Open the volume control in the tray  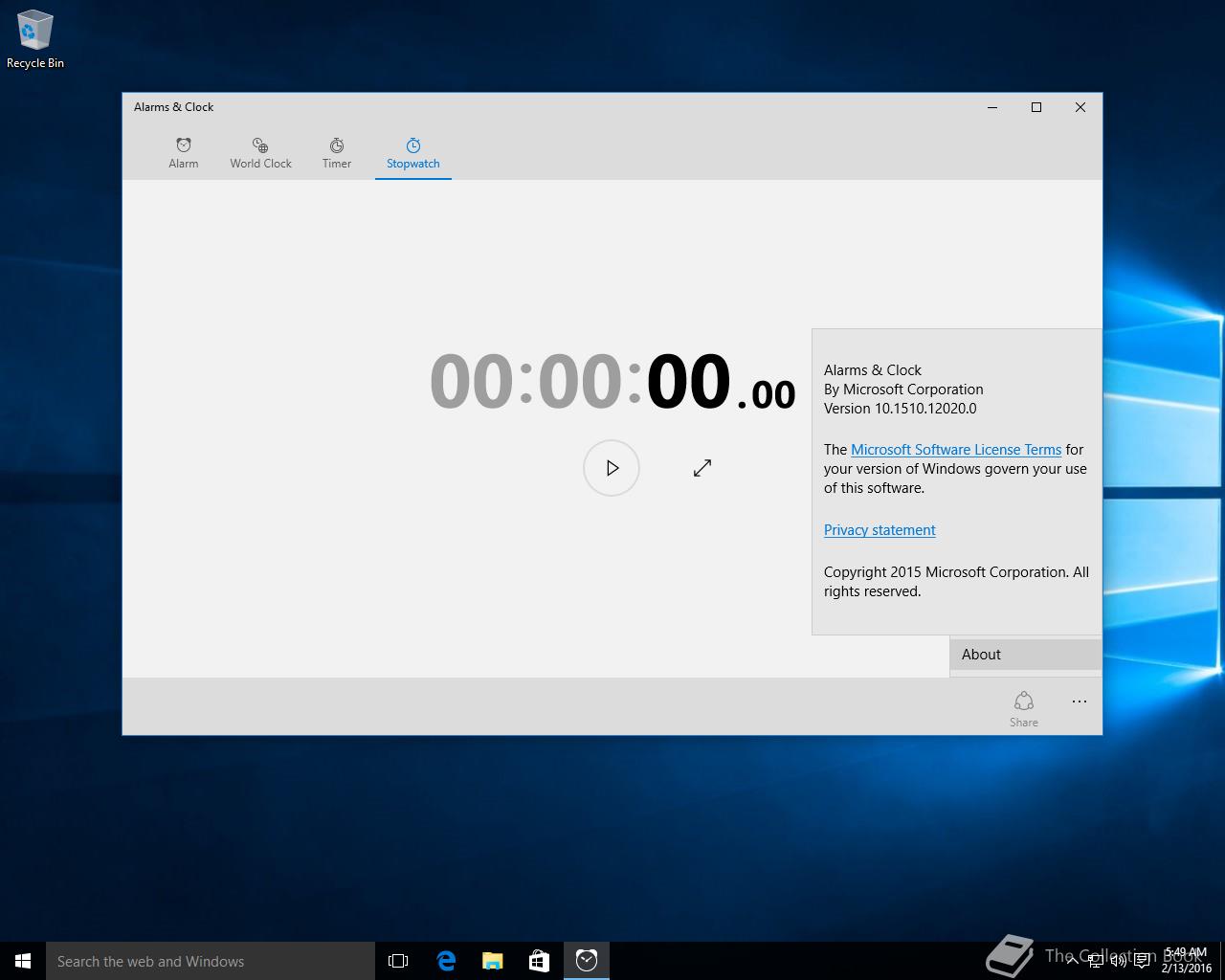coord(1118,961)
